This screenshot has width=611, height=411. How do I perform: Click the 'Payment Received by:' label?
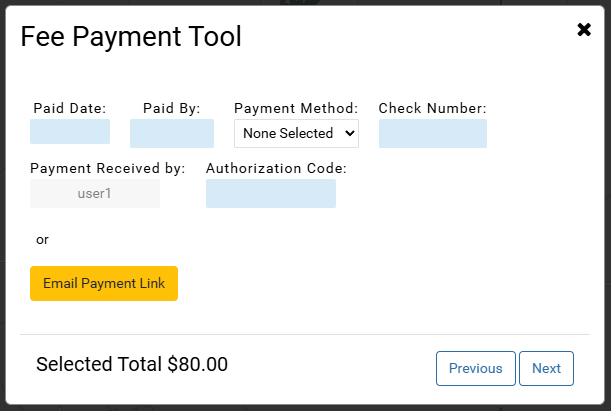[108, 168]
